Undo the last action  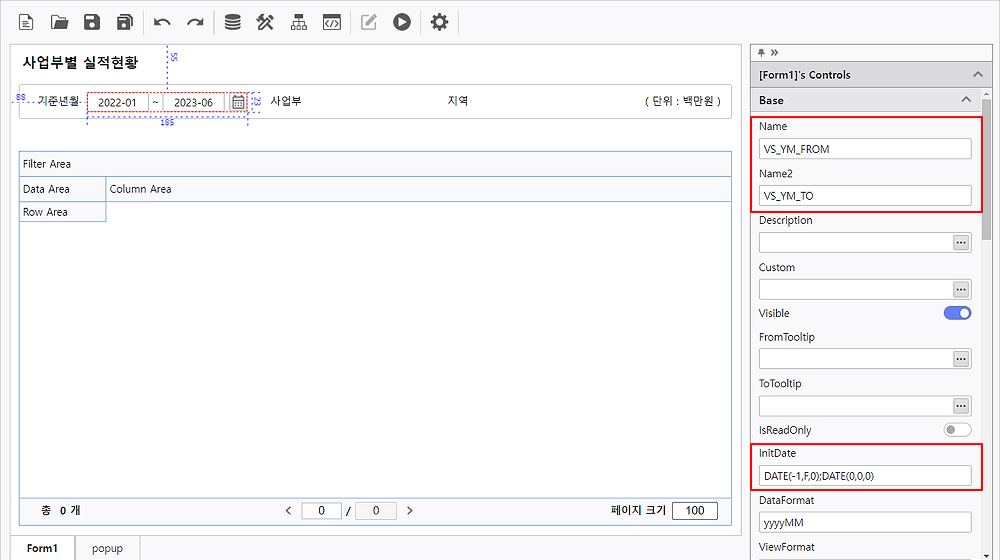tap(162, 22)
